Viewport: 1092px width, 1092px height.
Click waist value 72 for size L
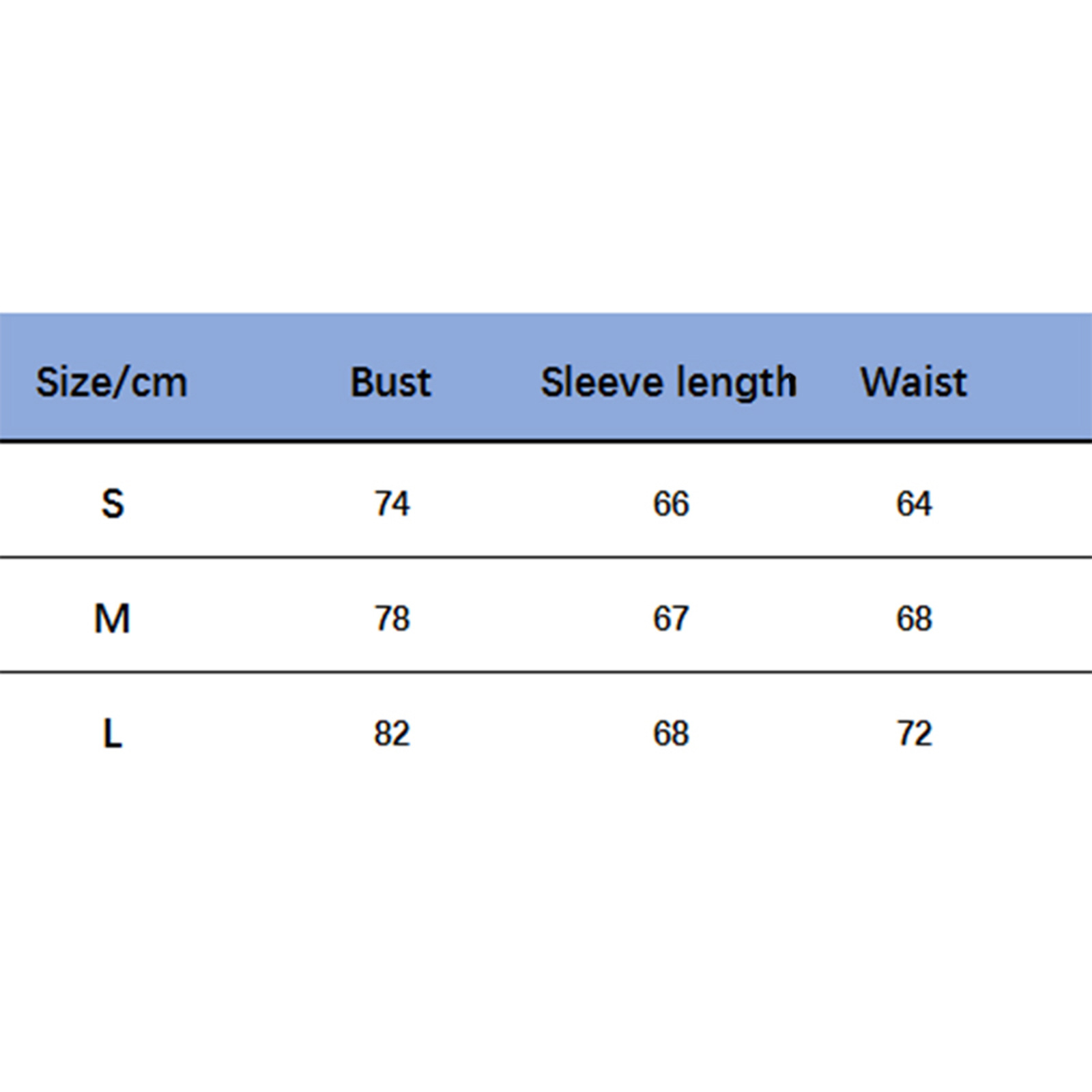tap(914, 734)
